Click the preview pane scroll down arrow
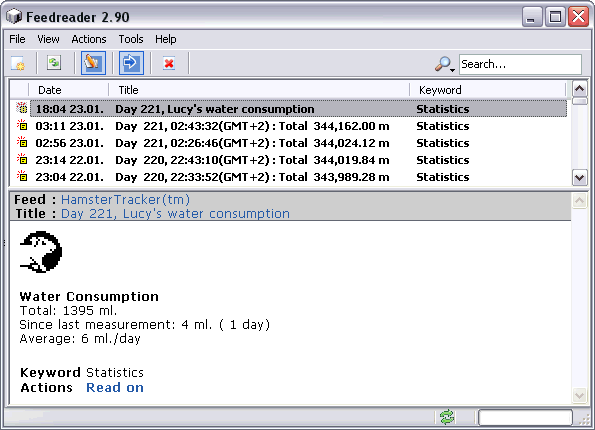The image size is (595, 430). [x=579, y=396]
